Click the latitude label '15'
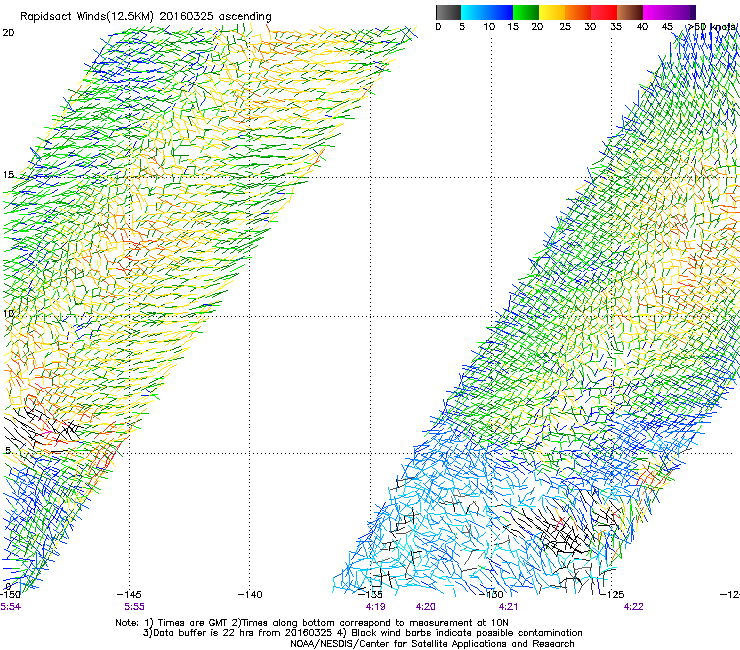The image size is (740, 650). click(x=8, y=175)
